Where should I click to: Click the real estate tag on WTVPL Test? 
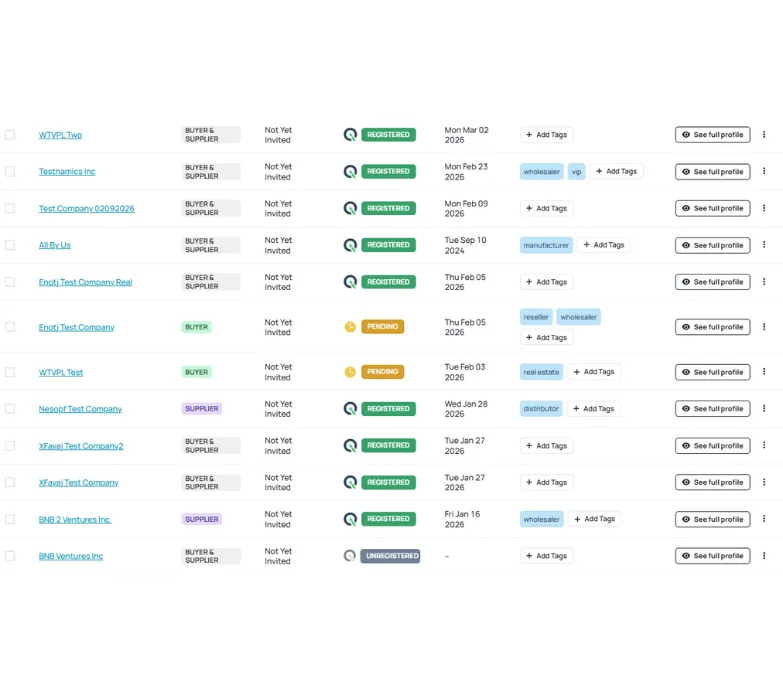click(x=541, y=372)
